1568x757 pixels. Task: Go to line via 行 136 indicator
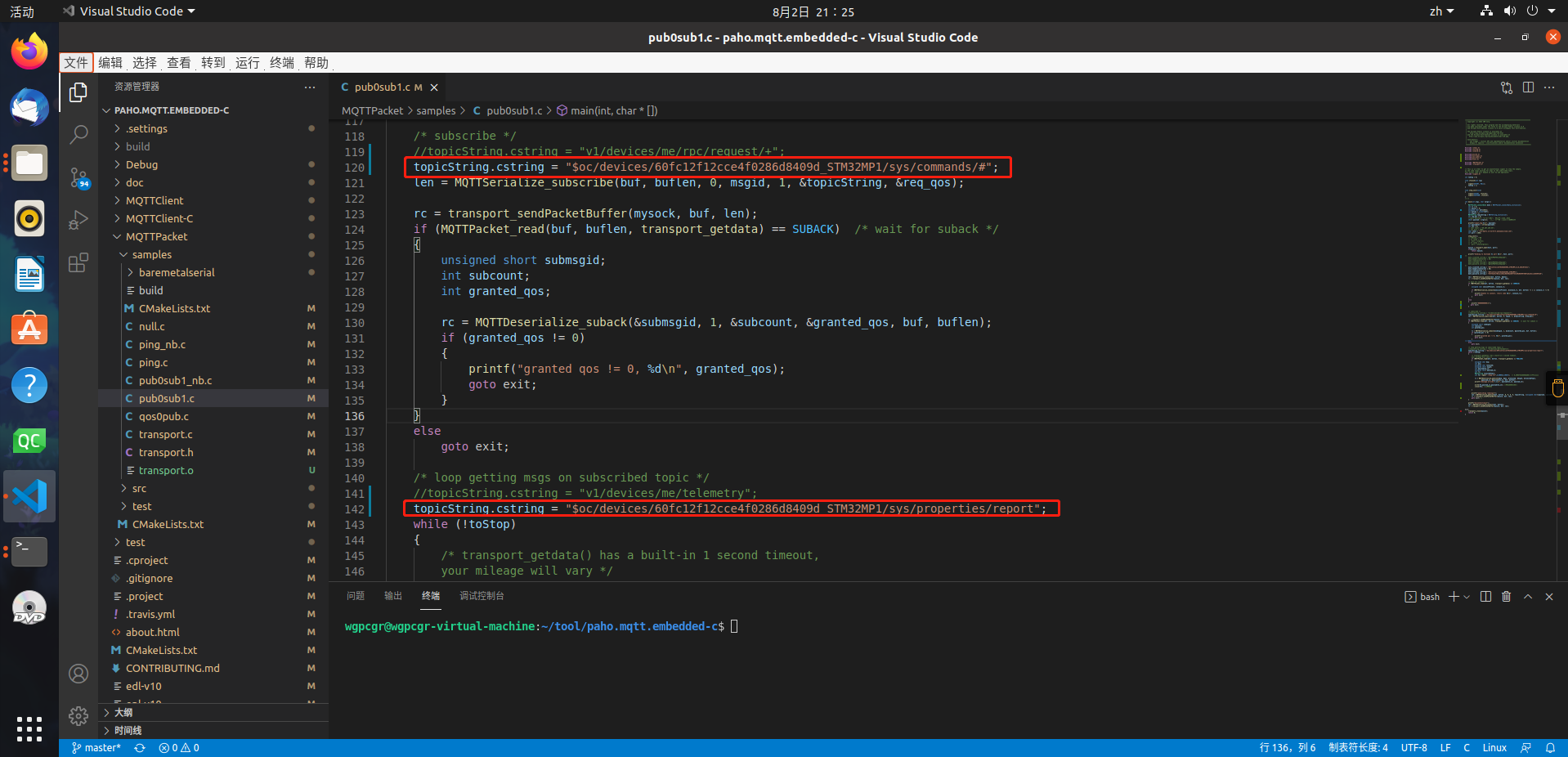coord(1288,748)
